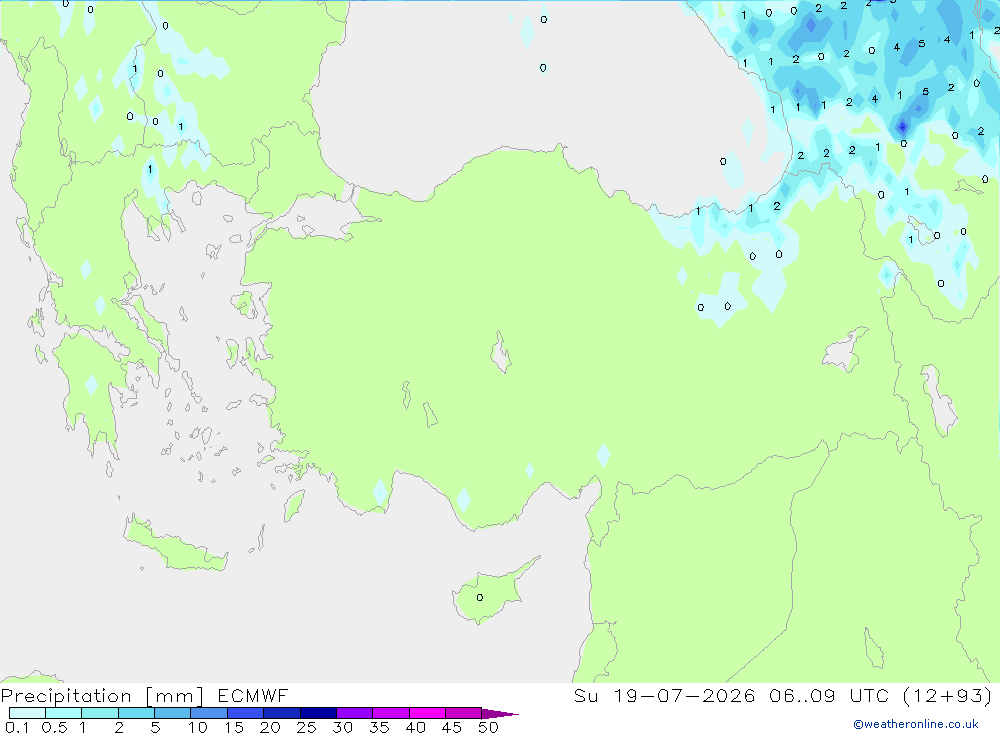Screen dimensions: 1000x733
Task: Click the 25–30 mm navy legend swatch
Action: click(x=318, y=713)
